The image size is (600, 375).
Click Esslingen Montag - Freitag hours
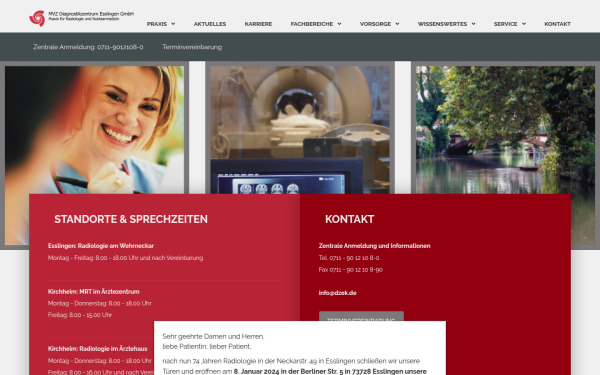pos(125,258)
